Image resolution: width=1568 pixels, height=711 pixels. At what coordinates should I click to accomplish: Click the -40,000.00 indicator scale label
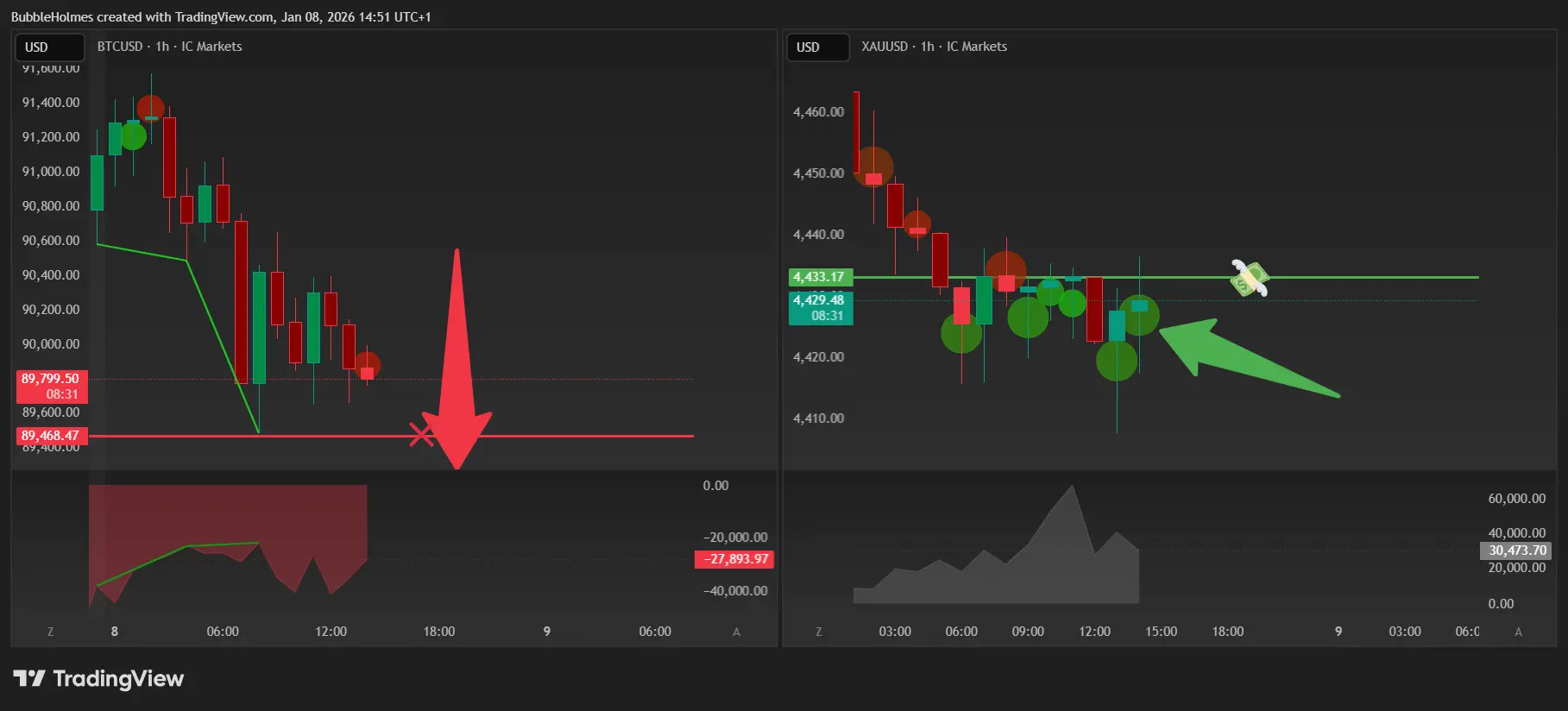pos(735,591)
